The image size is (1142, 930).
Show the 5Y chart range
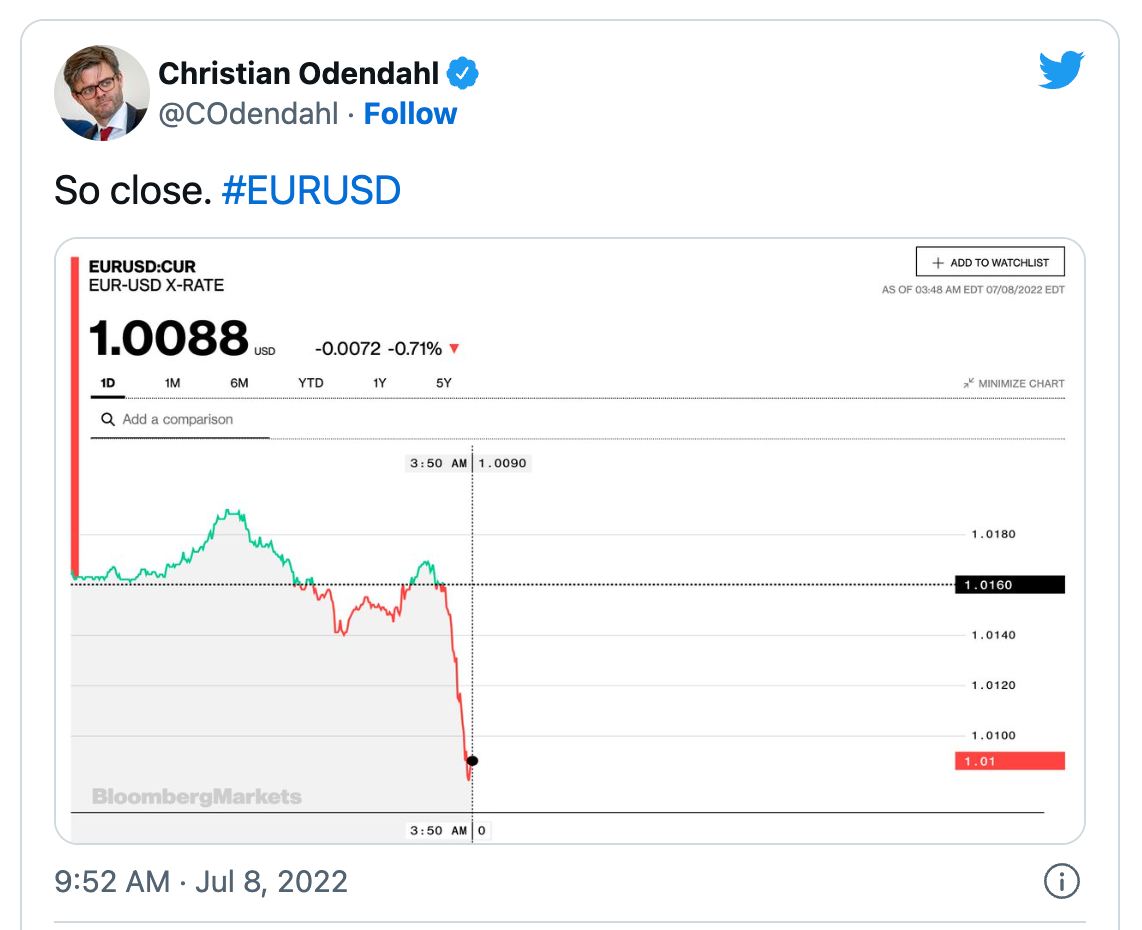[x=444, y=383]
